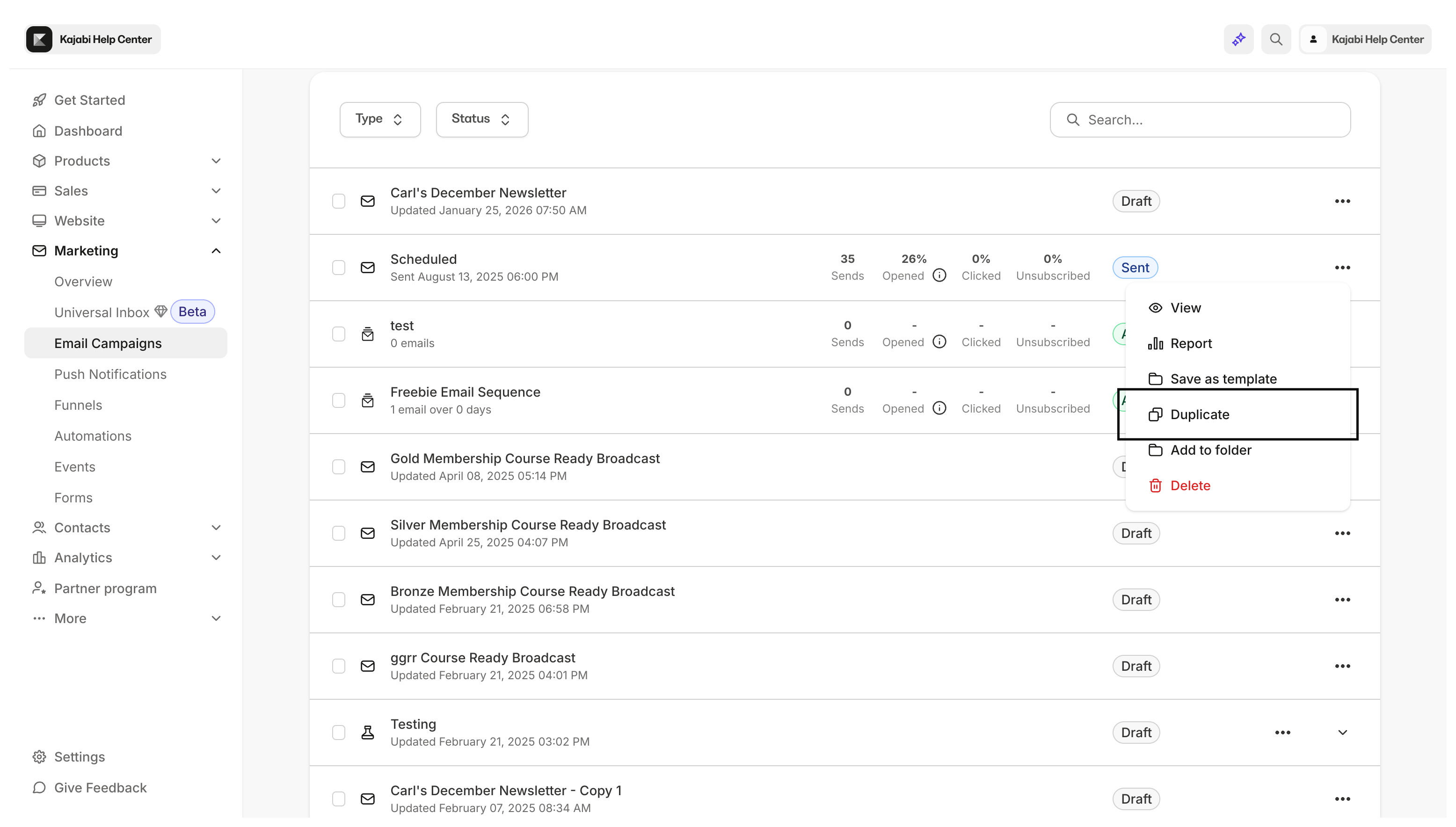Check the box for Carl's December Newsletter
The image size is (1456, 827).
339,201
